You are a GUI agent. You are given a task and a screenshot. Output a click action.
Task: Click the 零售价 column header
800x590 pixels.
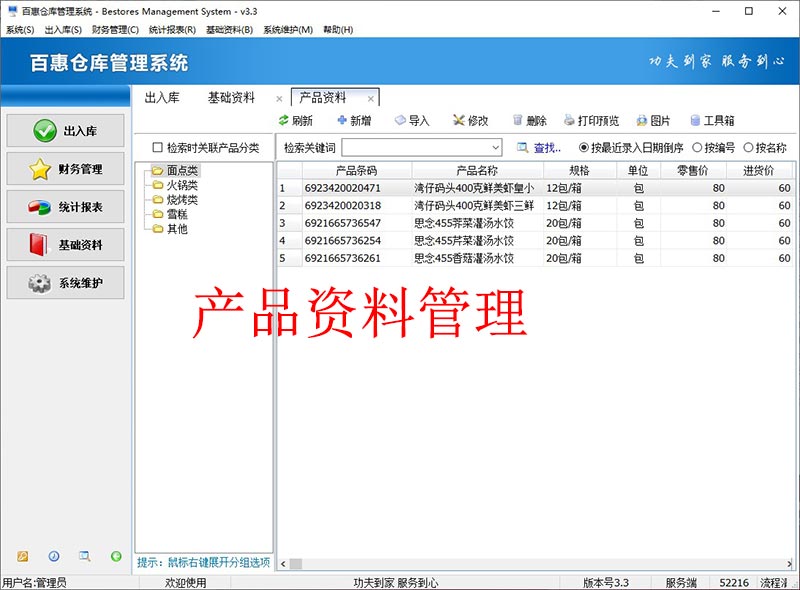click(x=693, y=170)
